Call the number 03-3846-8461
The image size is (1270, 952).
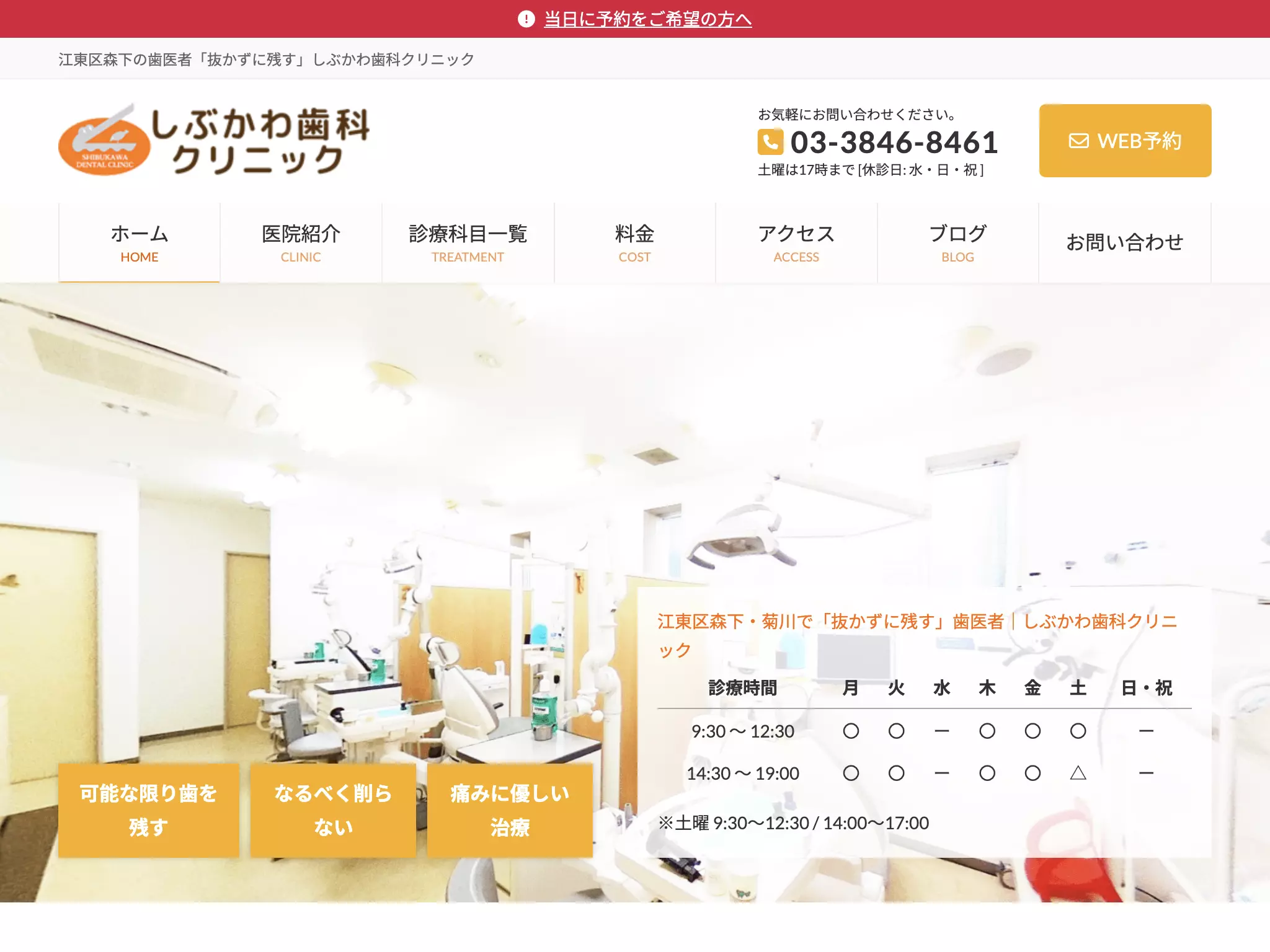(894, 142)
